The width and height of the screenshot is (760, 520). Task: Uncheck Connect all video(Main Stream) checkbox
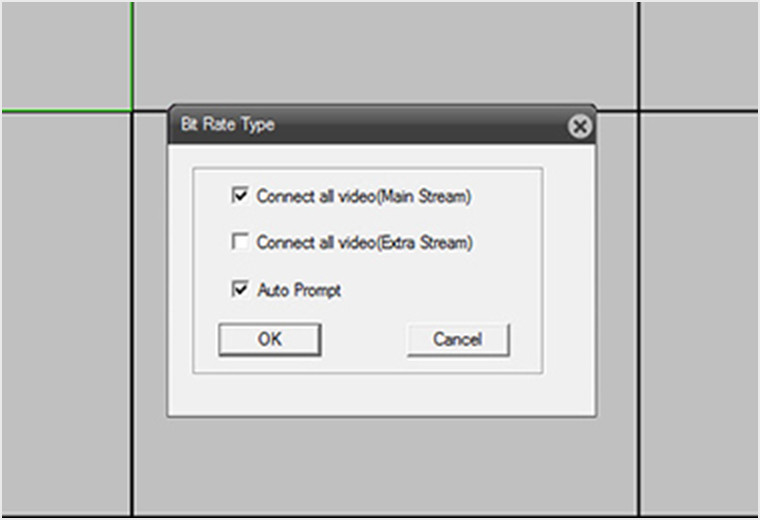239,196
